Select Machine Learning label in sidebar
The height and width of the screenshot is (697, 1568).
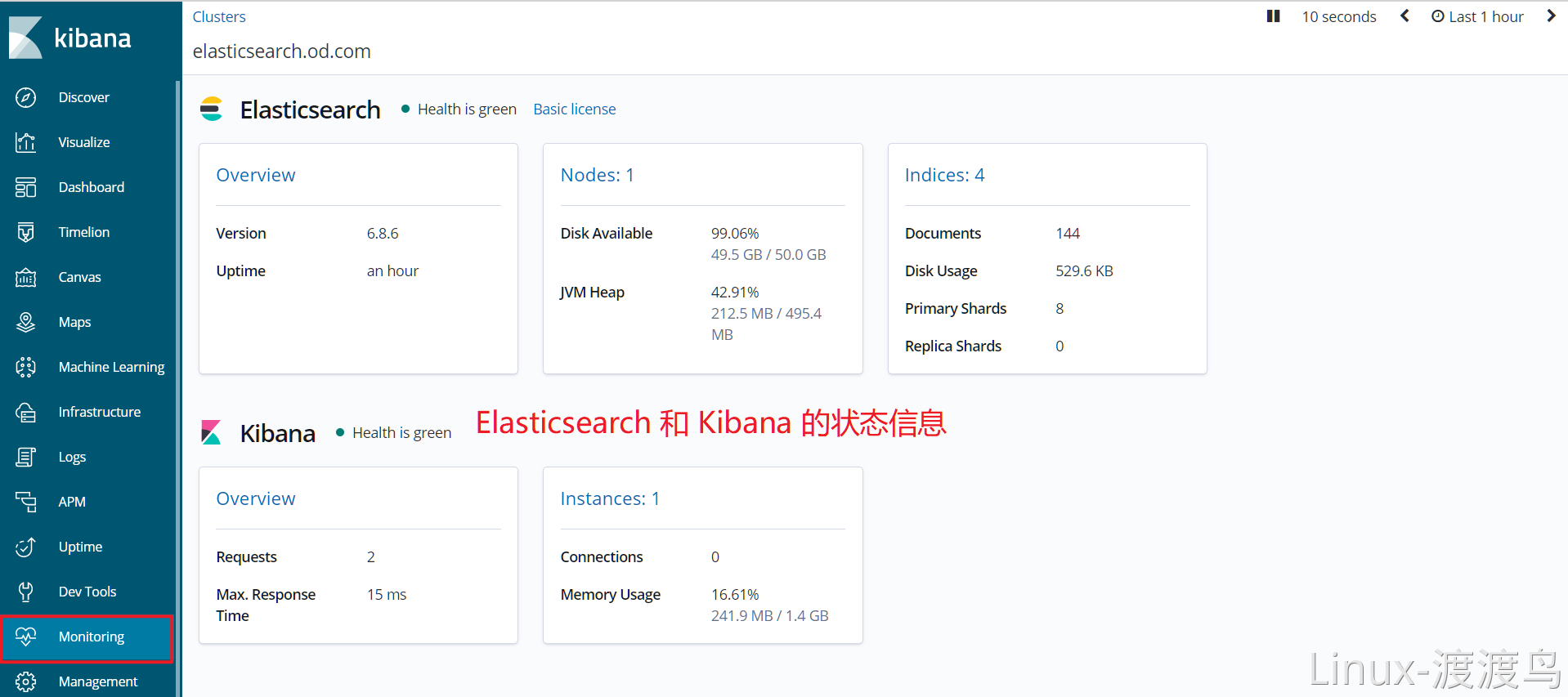click(112, 368)
